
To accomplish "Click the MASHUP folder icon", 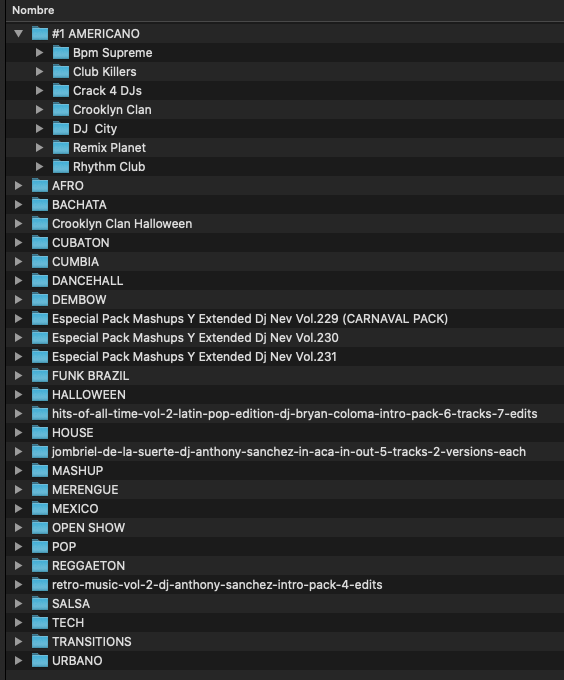I will click(x=40, y=470).
